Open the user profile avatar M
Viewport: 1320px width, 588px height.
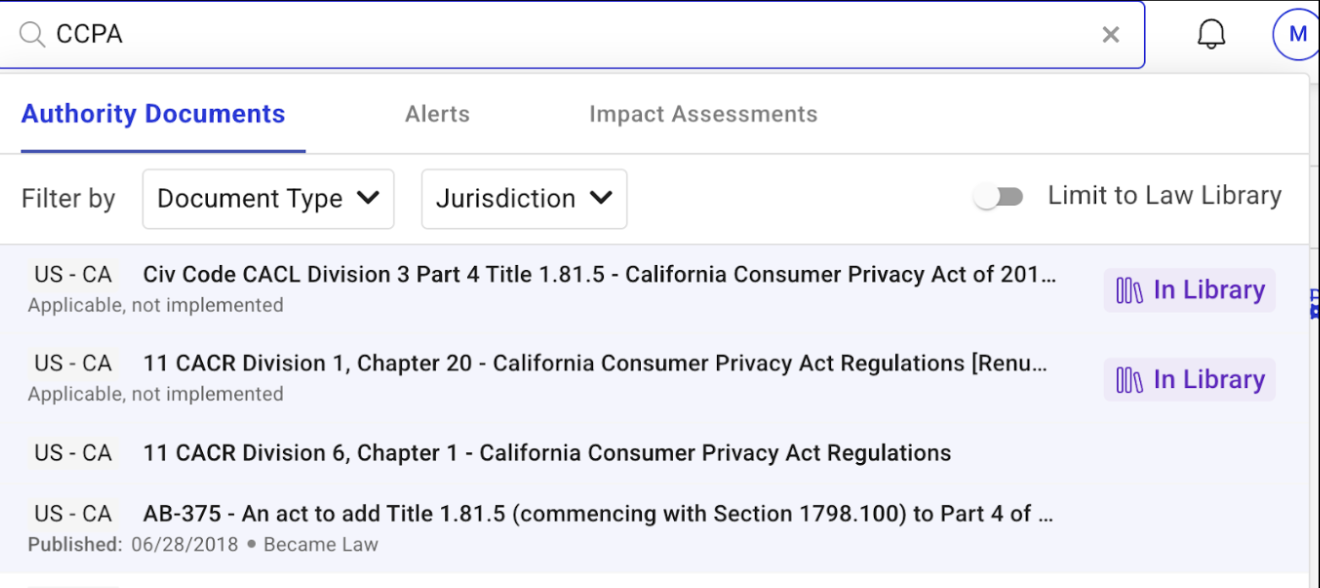(1297, 35)
